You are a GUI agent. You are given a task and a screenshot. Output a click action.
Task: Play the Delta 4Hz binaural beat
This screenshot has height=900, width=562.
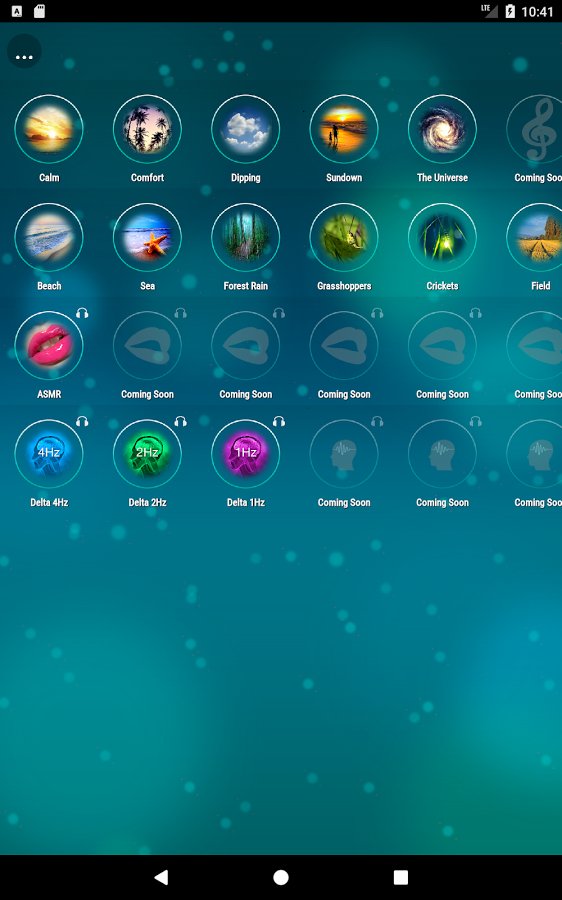point(49,453)
